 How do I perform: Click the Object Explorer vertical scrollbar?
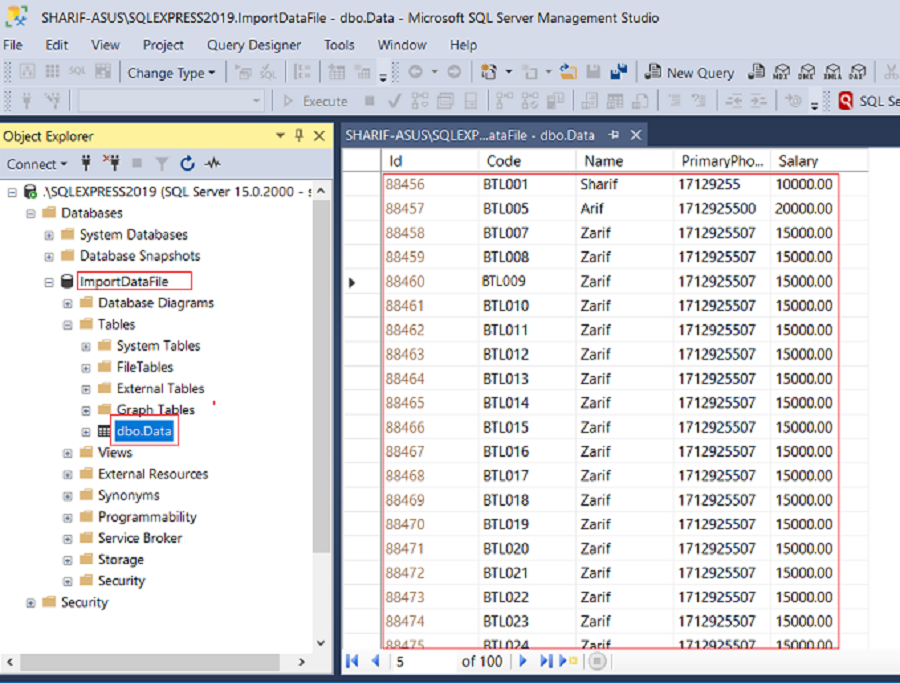point(321,376)
